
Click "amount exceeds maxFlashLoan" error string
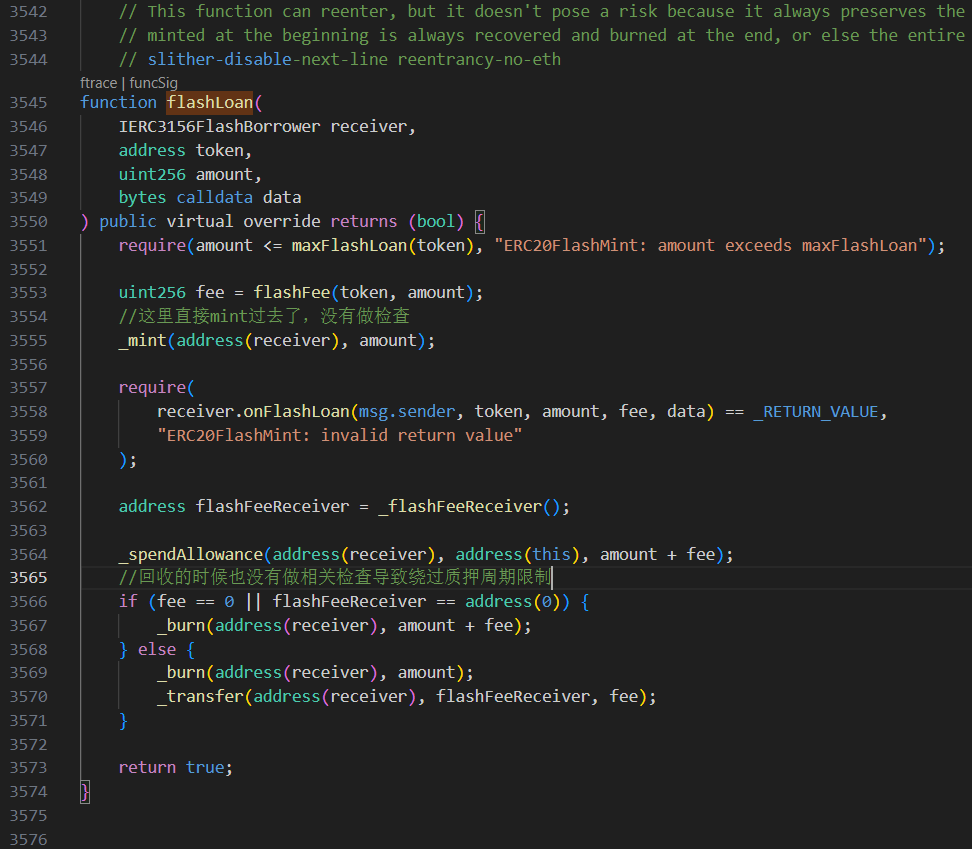pos(710,245)
